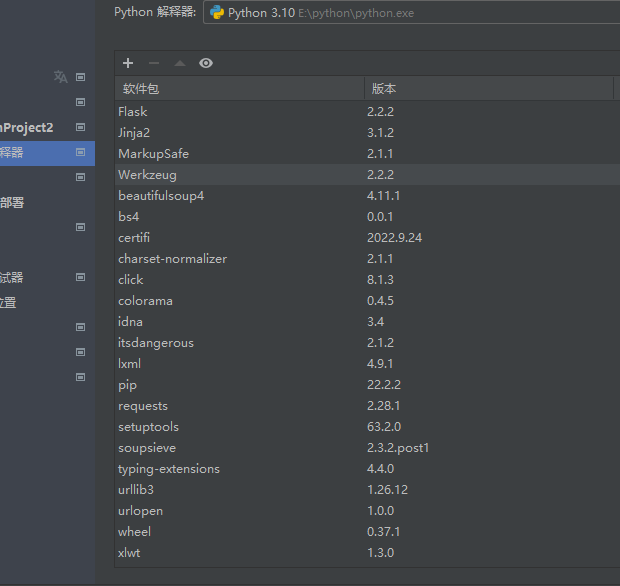The height and width of the screenshot is (586, 620).
Task: Click the icon beside the 试器 entry
Action: [x=80, y=277]
